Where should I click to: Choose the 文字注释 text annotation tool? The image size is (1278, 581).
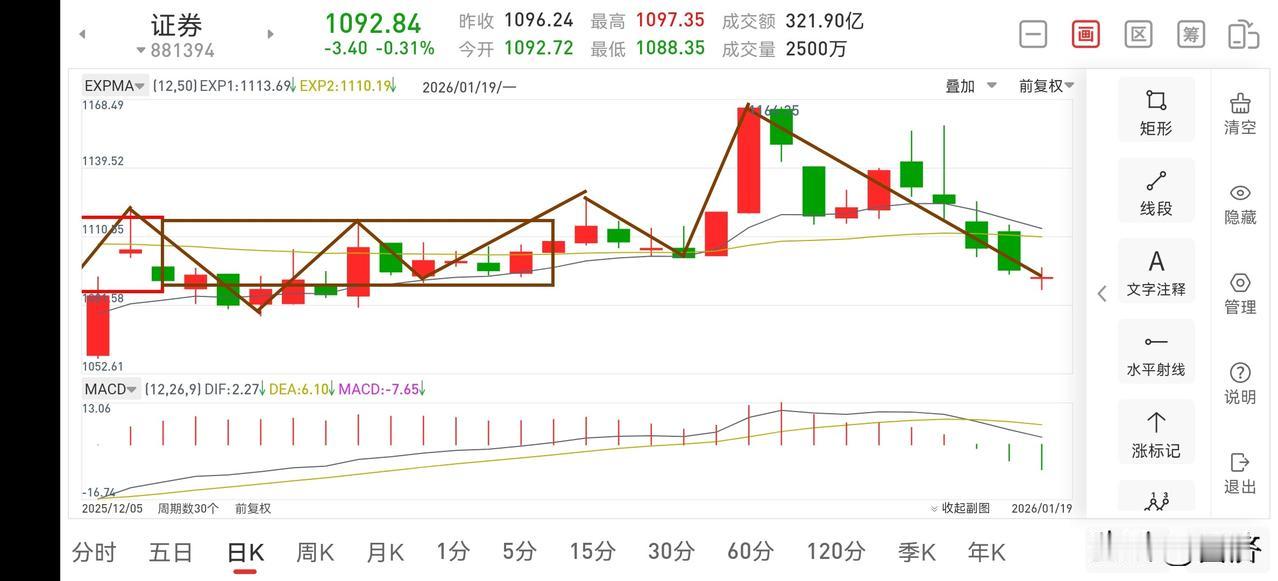[1156, 272]
